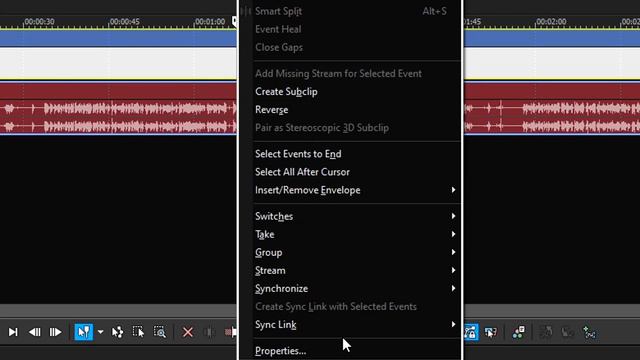The height and width of the screenshot is (360, 640).
Task: Click Create Sync Link with Selected Events
Action: 336,307
